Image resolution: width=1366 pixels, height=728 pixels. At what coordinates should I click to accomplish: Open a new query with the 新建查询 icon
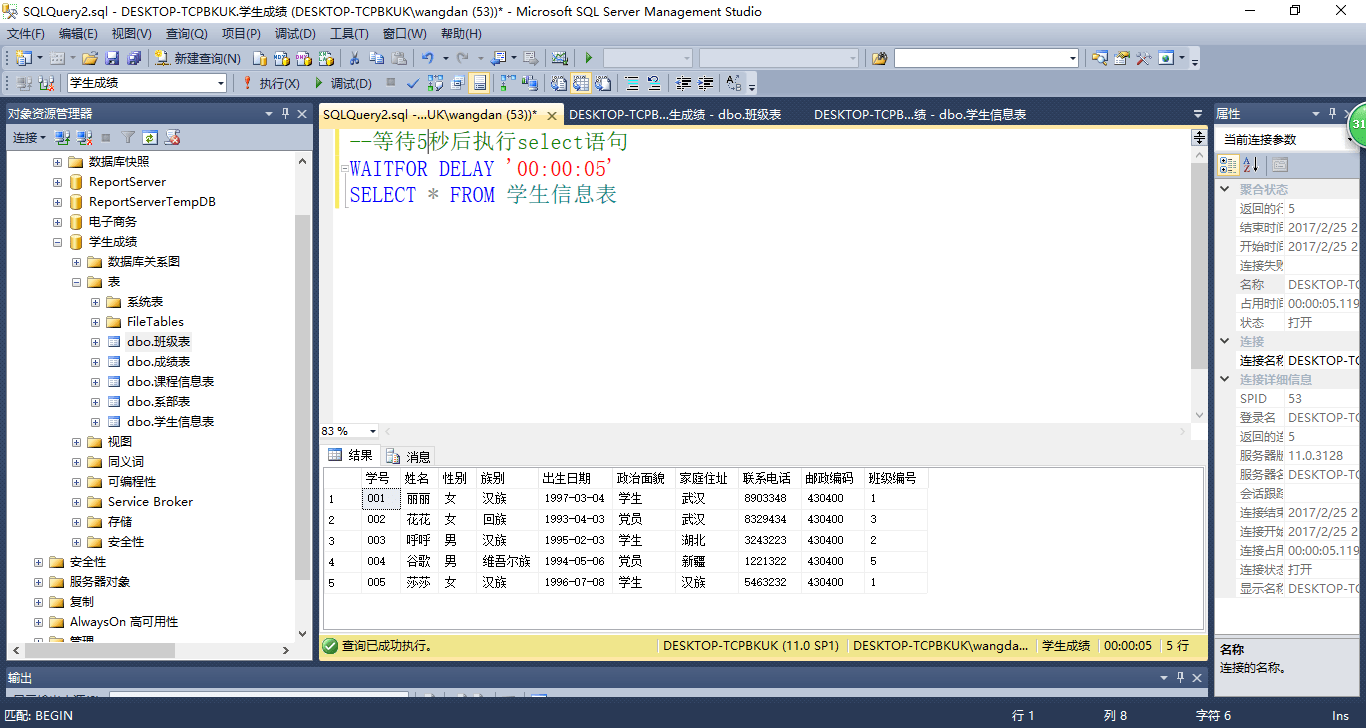coord(161,58)
